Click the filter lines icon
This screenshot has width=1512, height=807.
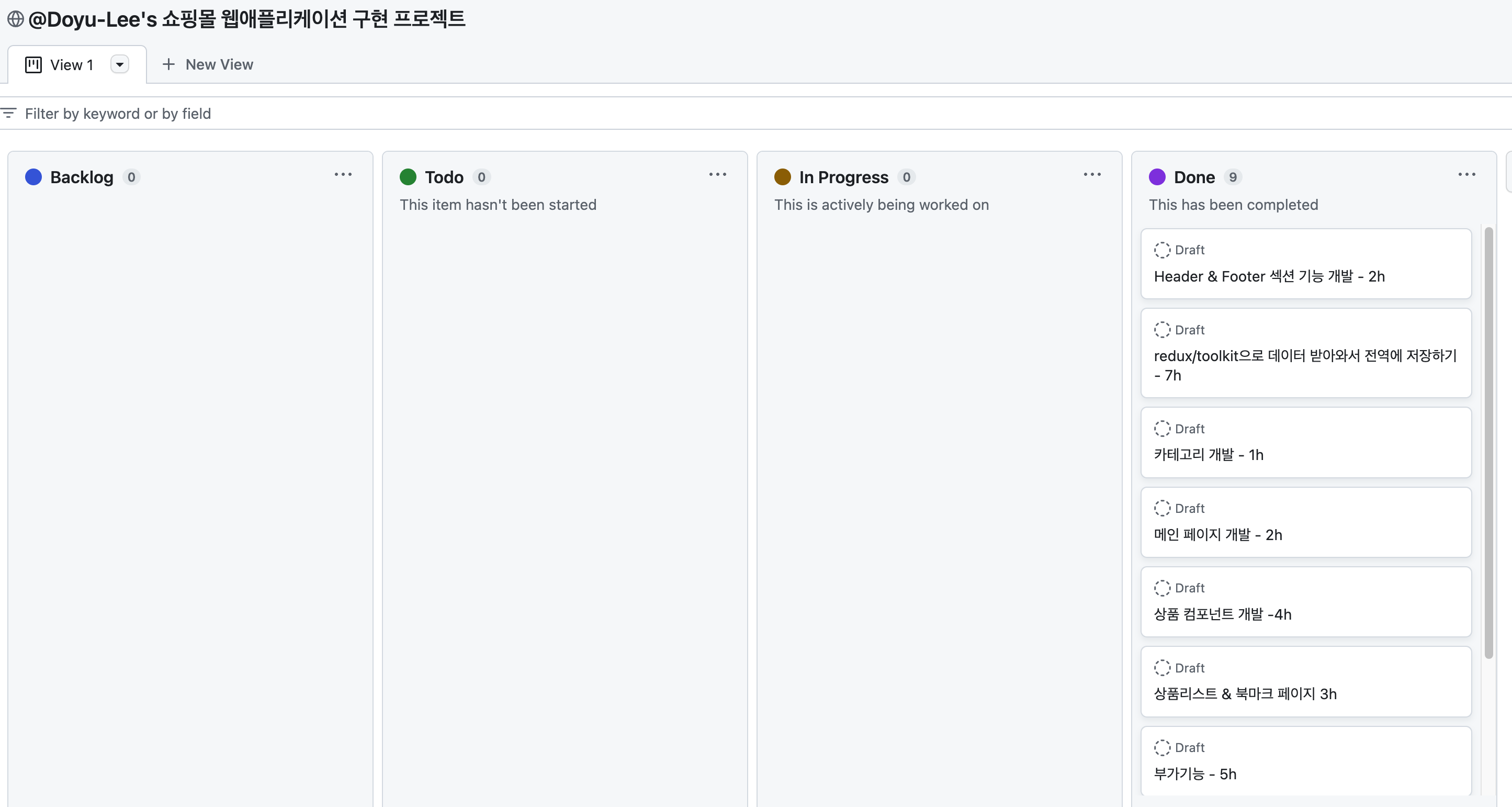pos(8,113)
